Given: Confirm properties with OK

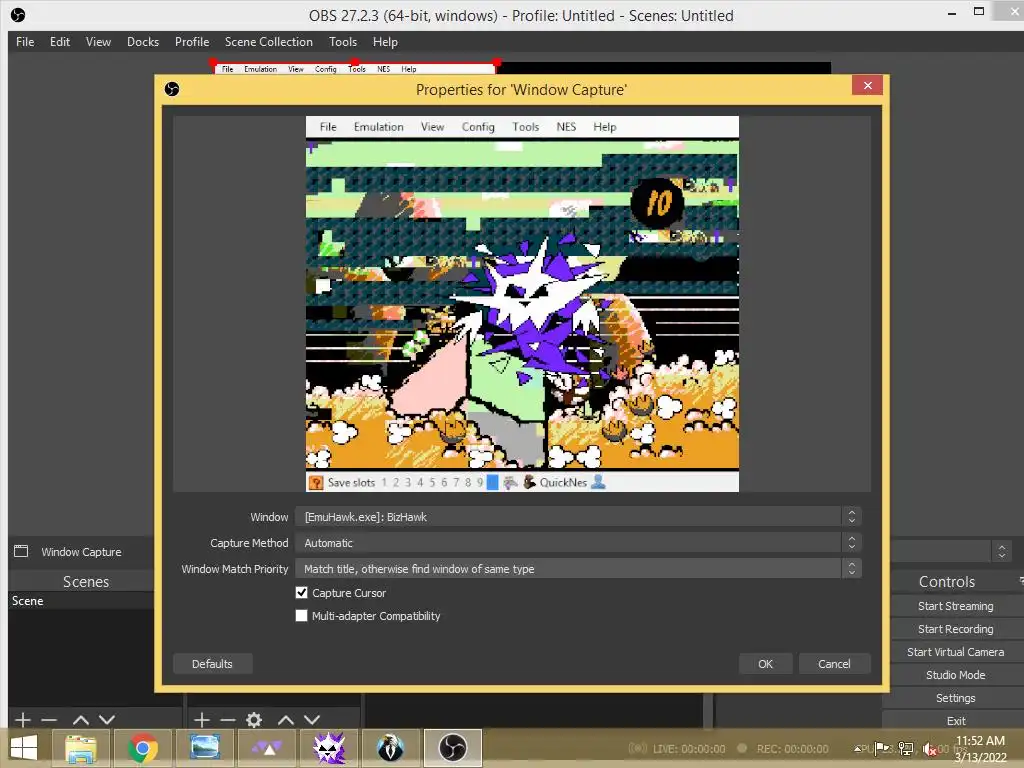Looking at the screenshot, I should (x=765, y=664).
